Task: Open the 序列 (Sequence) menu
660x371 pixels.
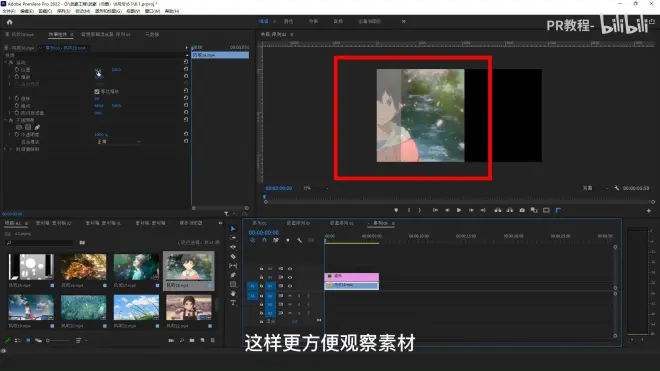Action: tap(64, 11)
